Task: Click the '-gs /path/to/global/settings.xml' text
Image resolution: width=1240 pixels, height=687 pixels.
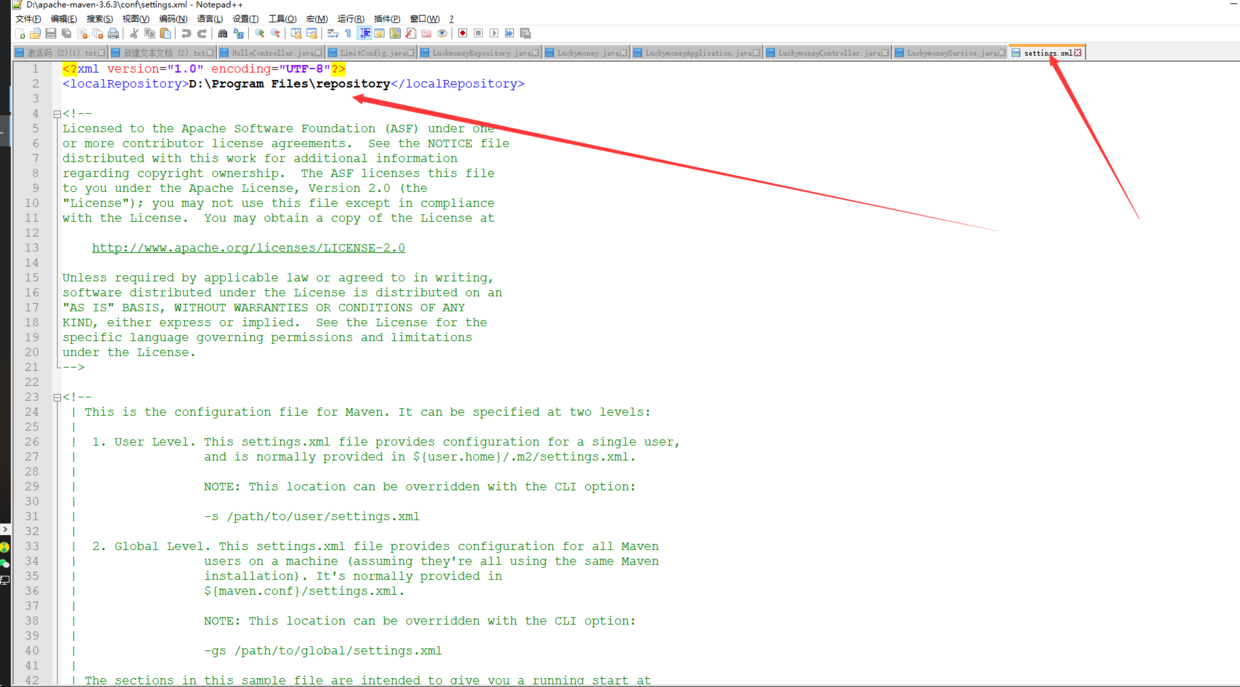Action: pos(323,651)
